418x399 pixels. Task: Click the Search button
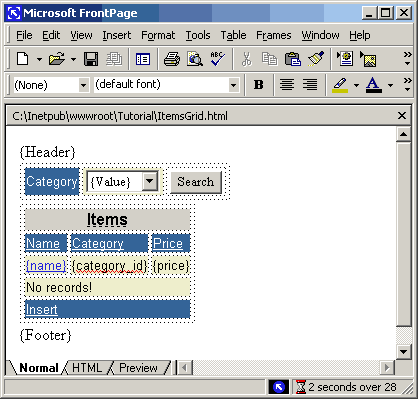196,182
